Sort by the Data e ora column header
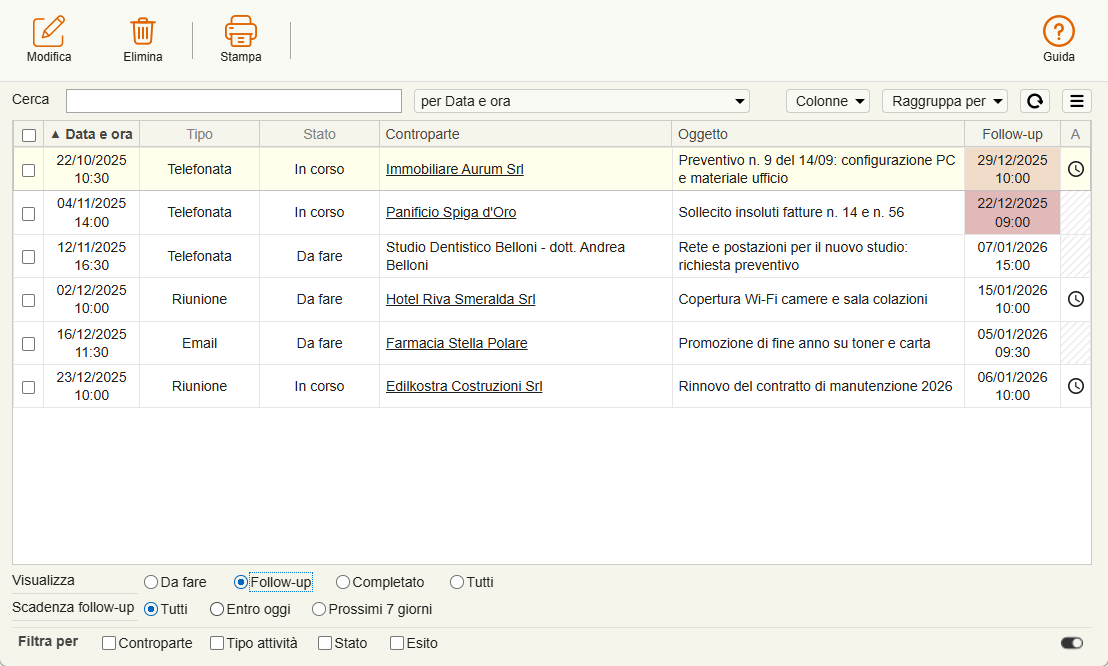The height and width of the screenshot is (666, 1108). [92, 134]
